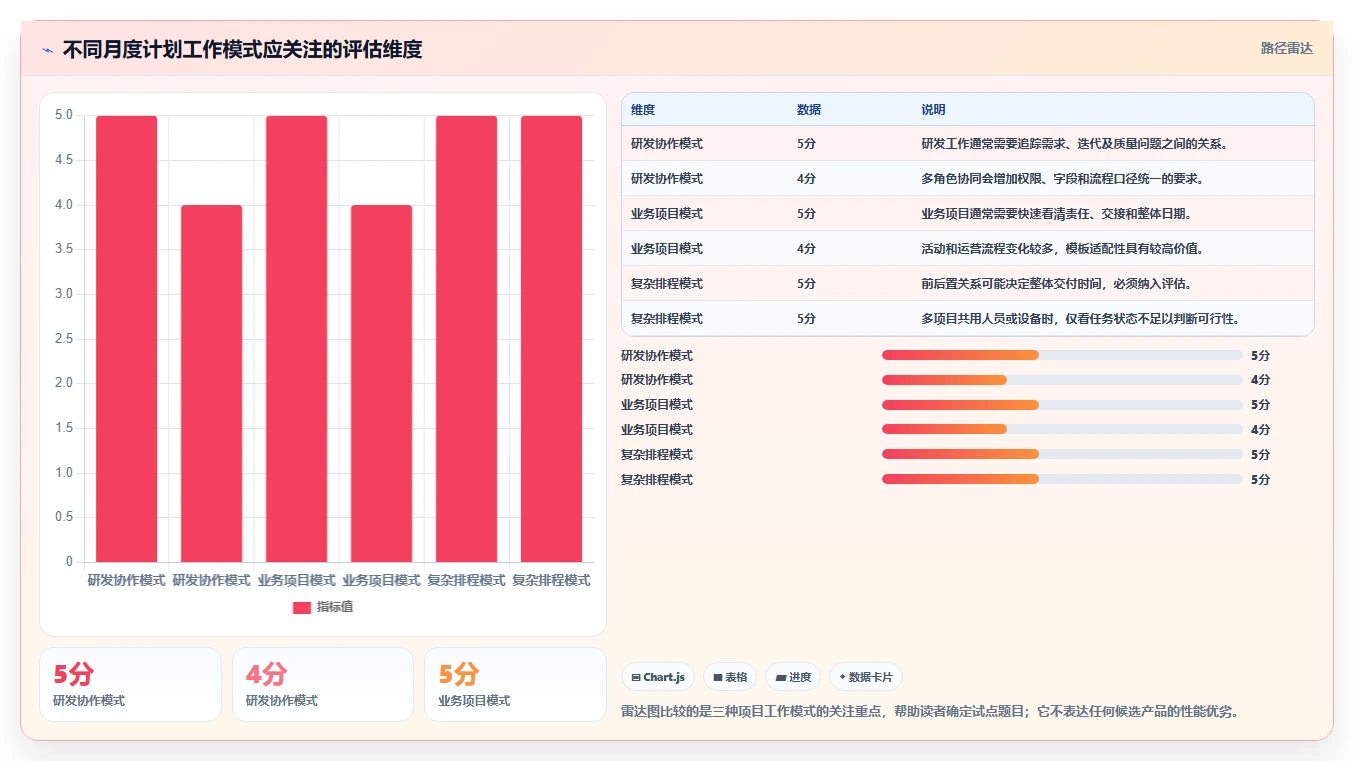Click the 3.0 y-axis label
Image resolution: width=1354 pixels, height=761 pixels.
[63, 294]
